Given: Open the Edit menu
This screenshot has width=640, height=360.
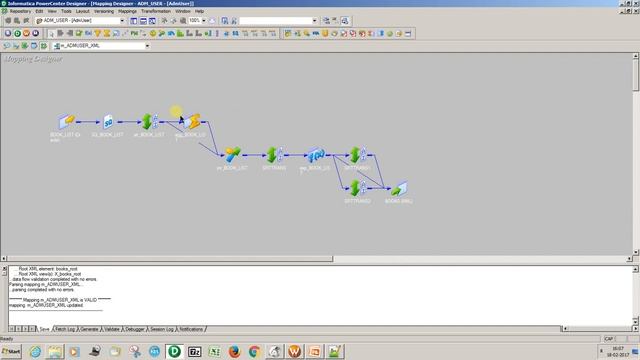Looking at the screenshot, I should [x=39, y=11].
